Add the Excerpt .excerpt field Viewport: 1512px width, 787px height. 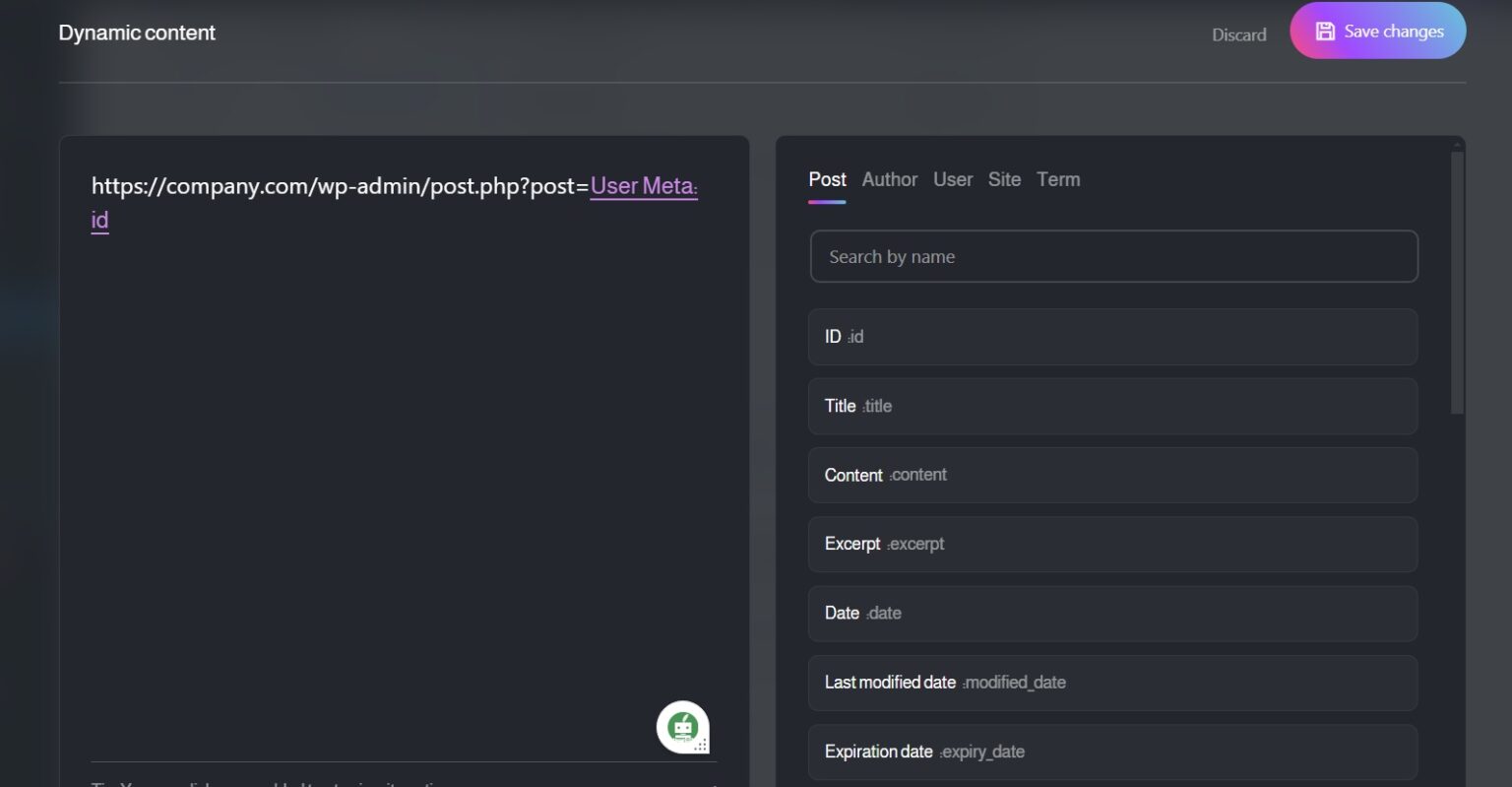[1112, 544]
